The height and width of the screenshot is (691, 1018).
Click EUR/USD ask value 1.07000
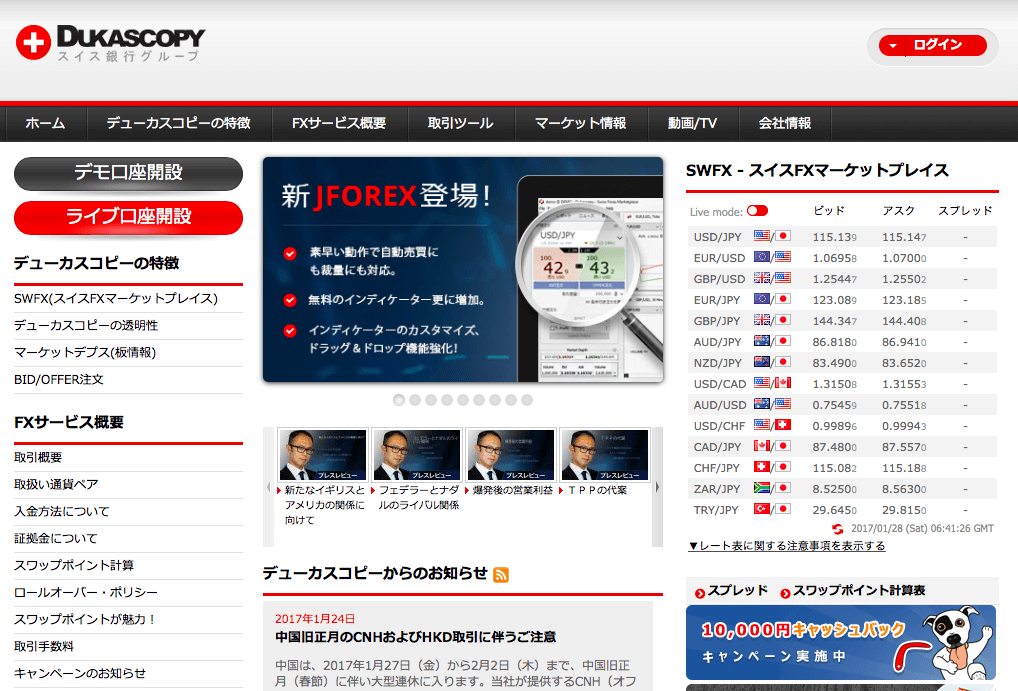(x=904, y=258)
